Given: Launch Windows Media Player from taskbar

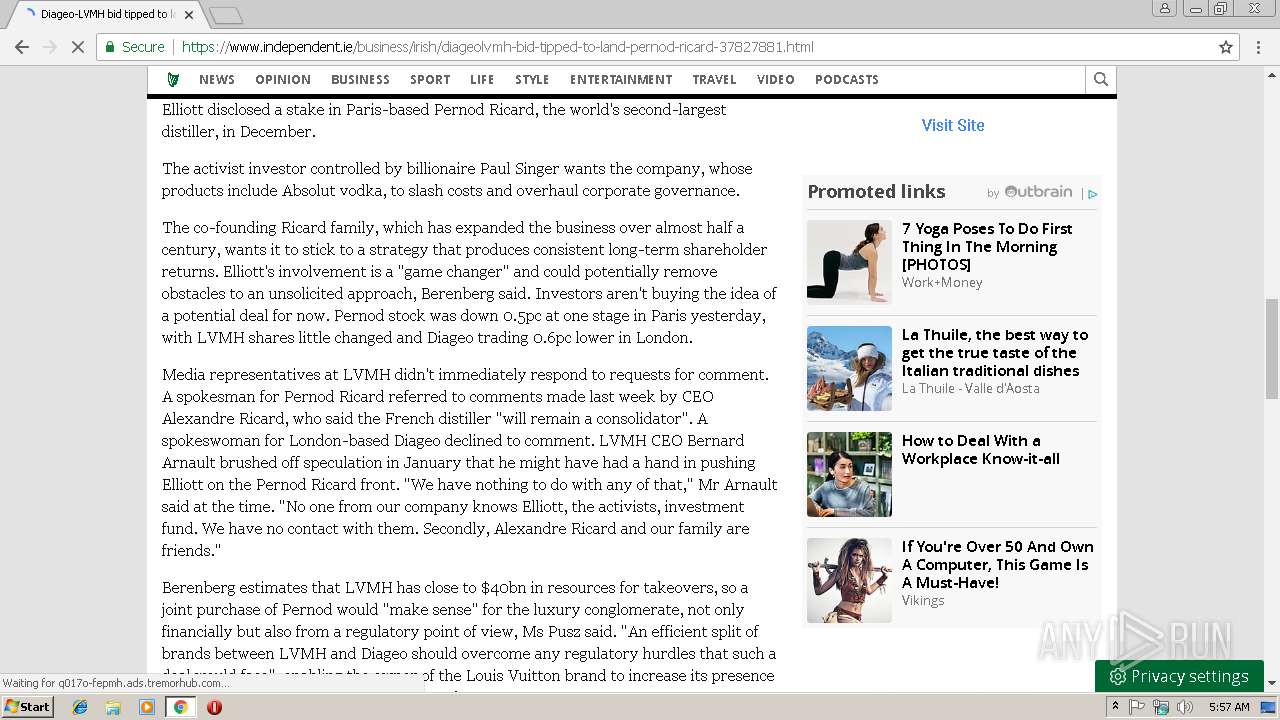Looking at the screenshot, I should (147, 707).
